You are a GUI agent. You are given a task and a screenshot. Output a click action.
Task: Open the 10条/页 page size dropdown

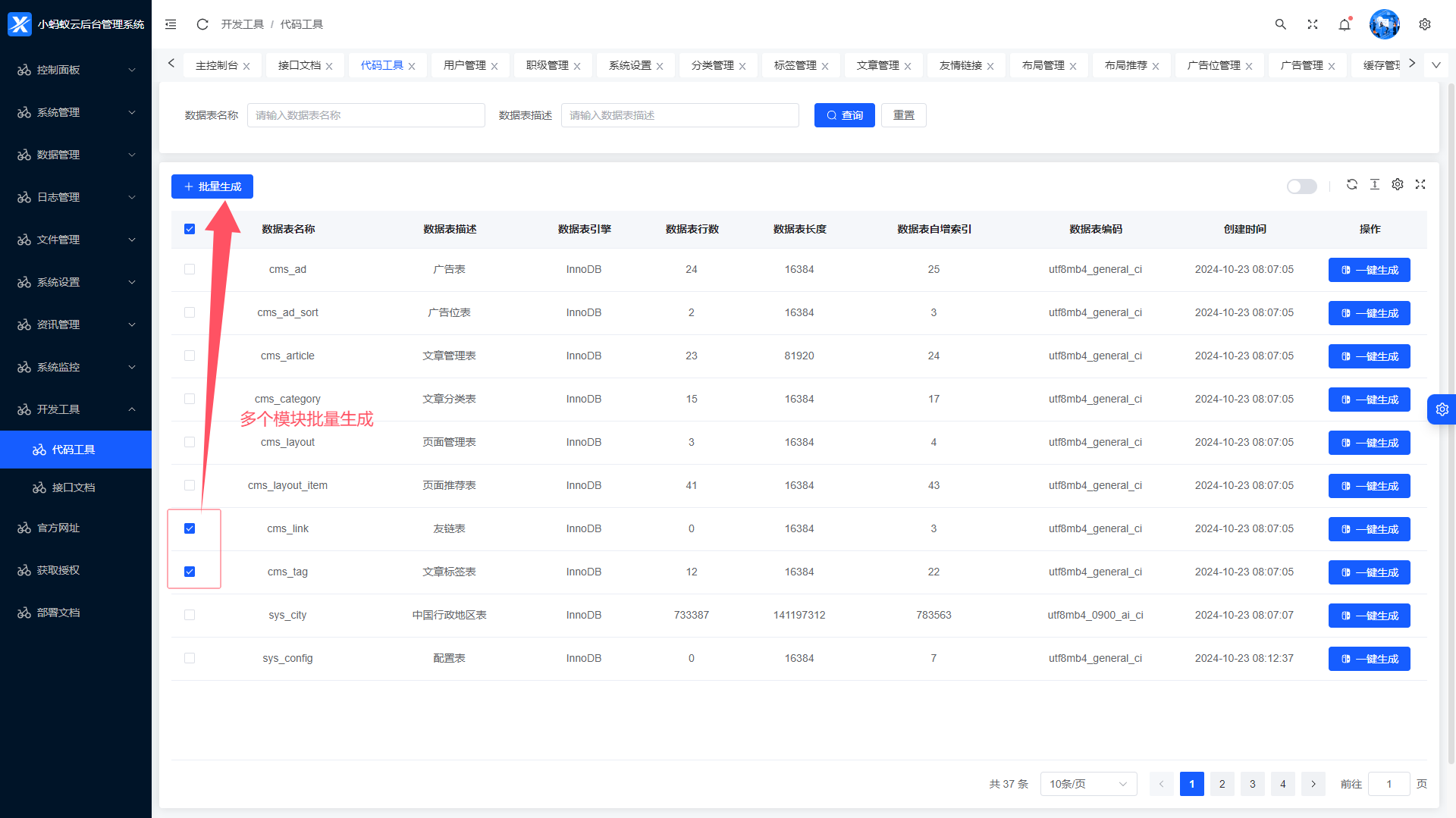click(x=1088, y=784)
